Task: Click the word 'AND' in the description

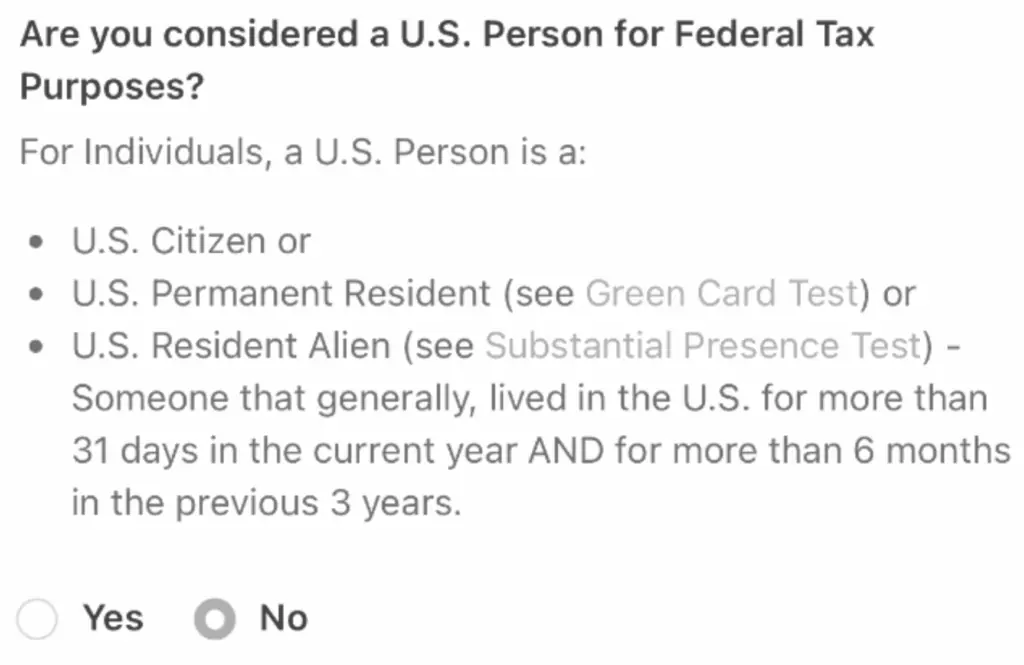Action: tap(566, 451)
